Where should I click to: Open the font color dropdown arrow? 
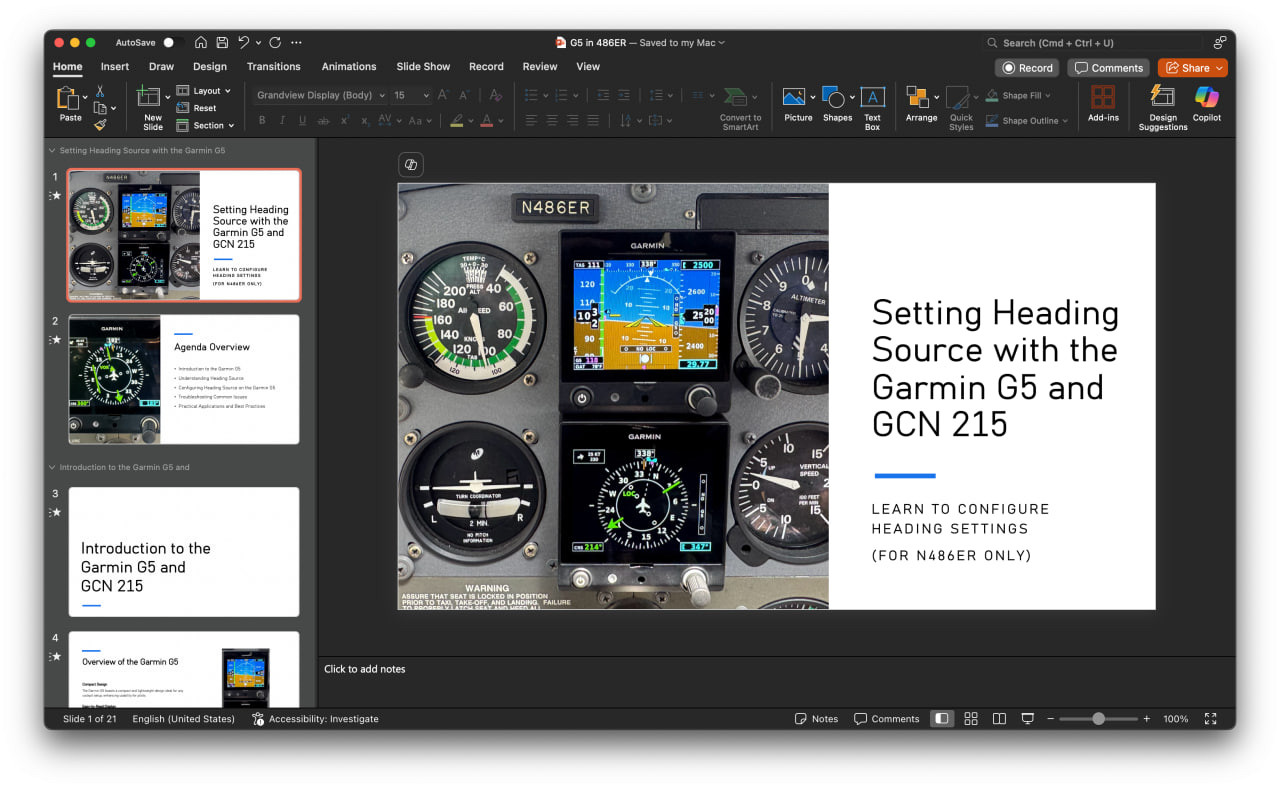pyautogui.click(x=499, y=121)
